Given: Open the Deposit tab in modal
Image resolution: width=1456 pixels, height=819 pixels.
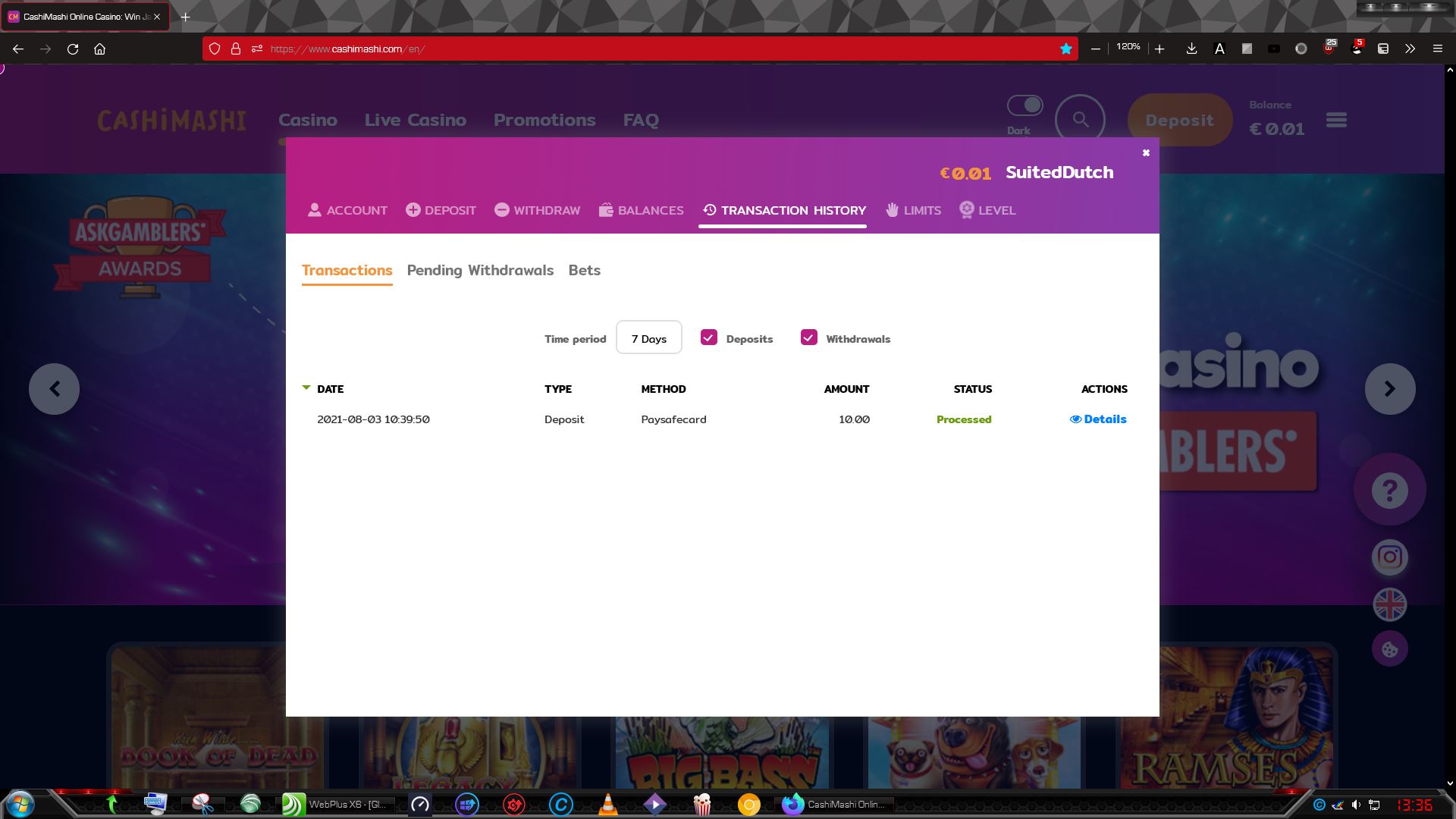Looking at the screenshot, I should coord(441,210).
